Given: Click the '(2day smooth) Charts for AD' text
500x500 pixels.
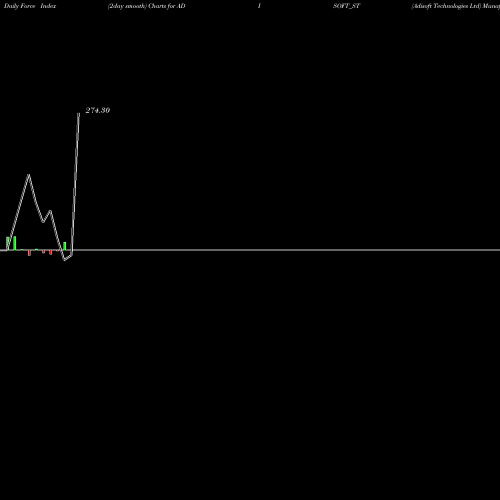Looking at the screenshot, I should pos(146,6).
